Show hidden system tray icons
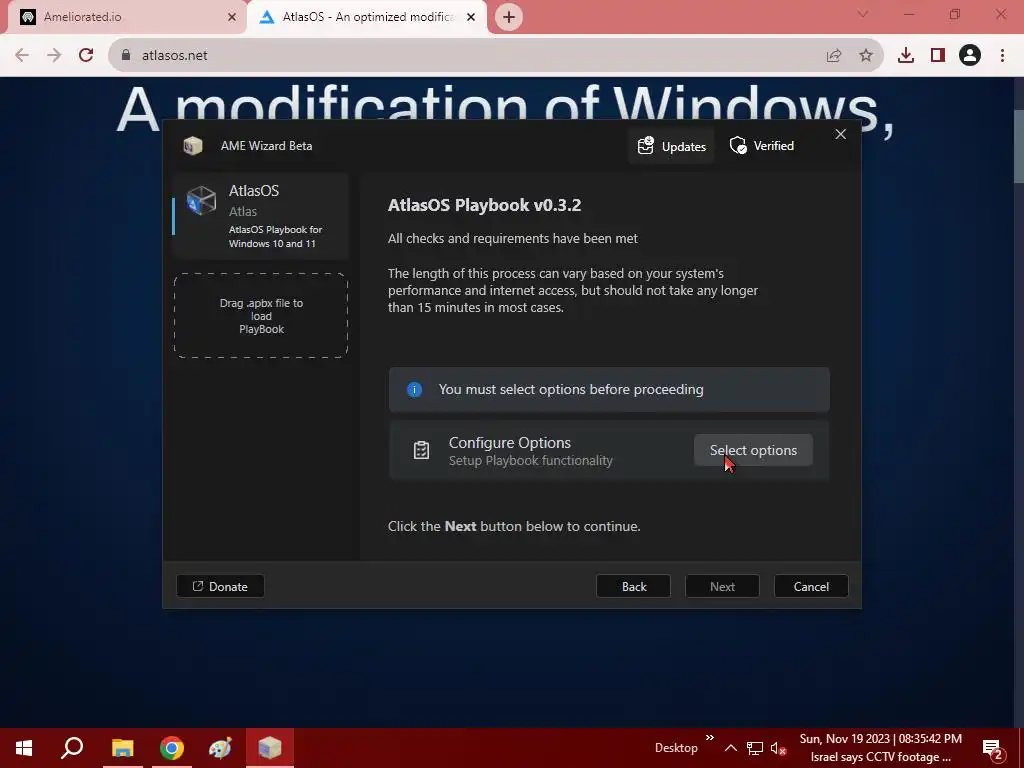The image size is (1024, 768). (x=731, y=748)
